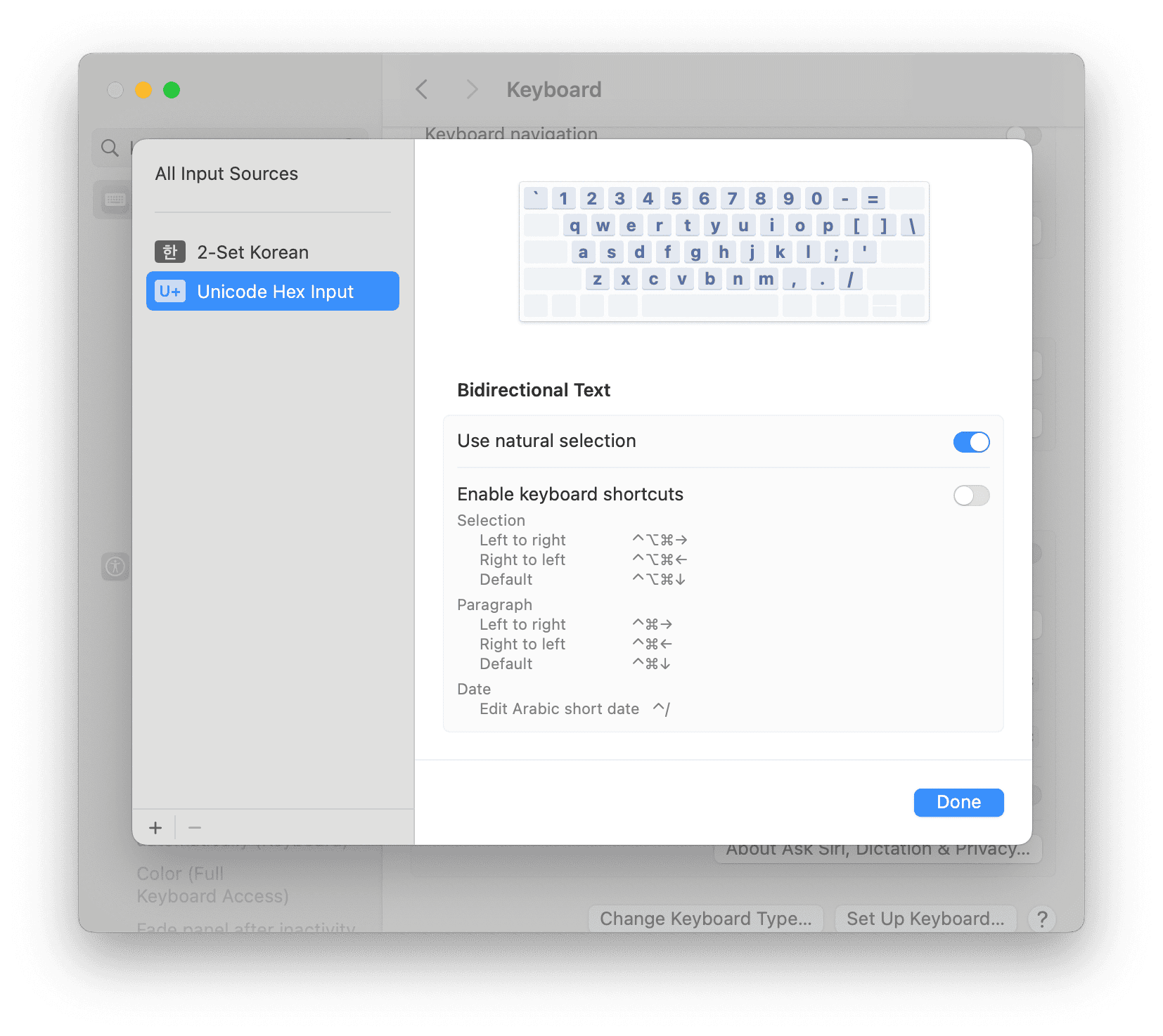
Task: Click the question mark help button
Action: coord(1042,919)
